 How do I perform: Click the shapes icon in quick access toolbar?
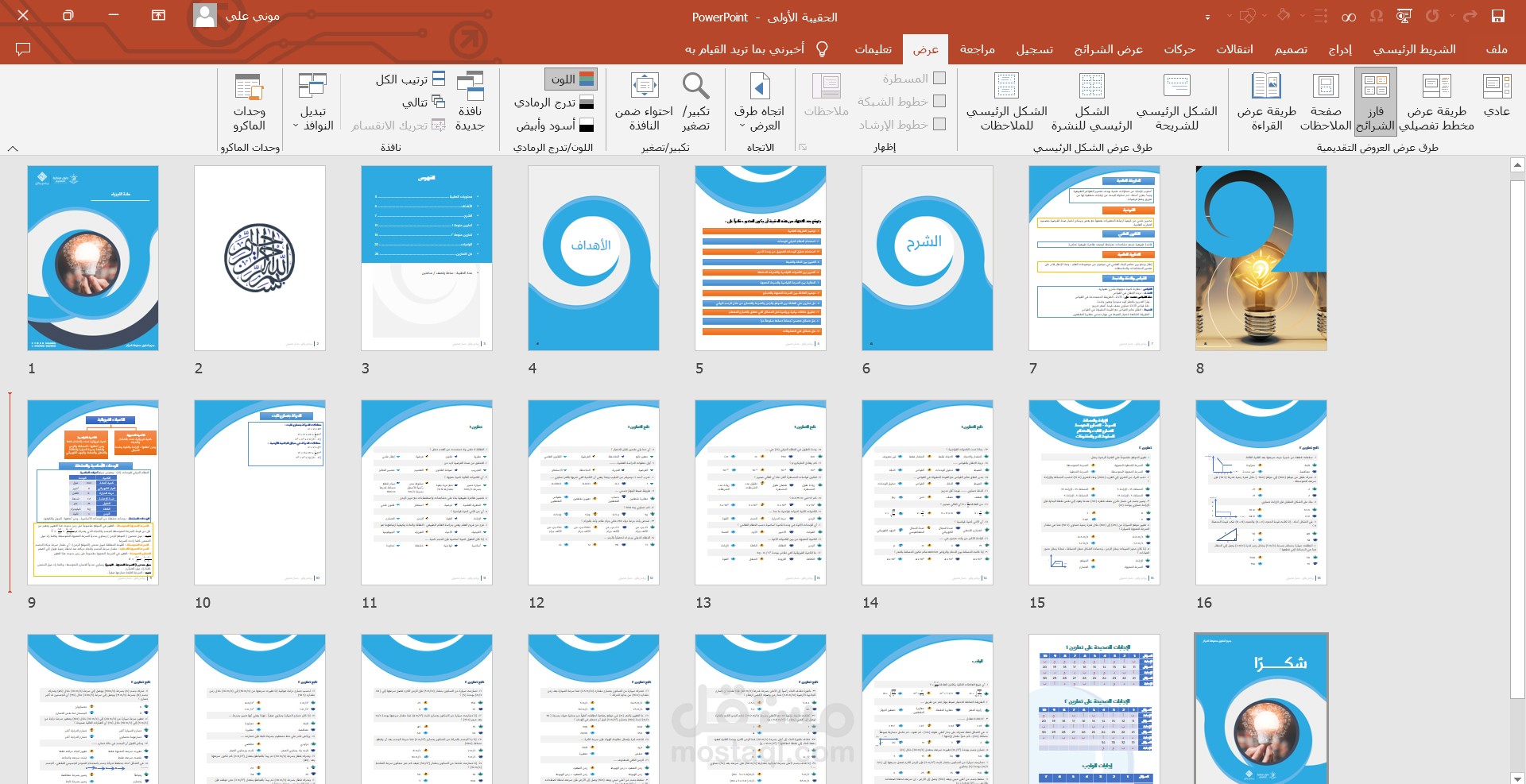pyautogui.click(x=1248, y=16)
